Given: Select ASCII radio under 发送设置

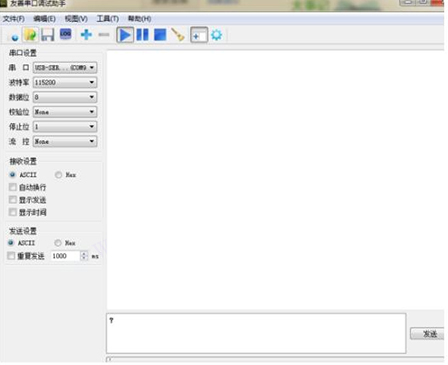Looking at the screenshot, I should coord(11,243).
